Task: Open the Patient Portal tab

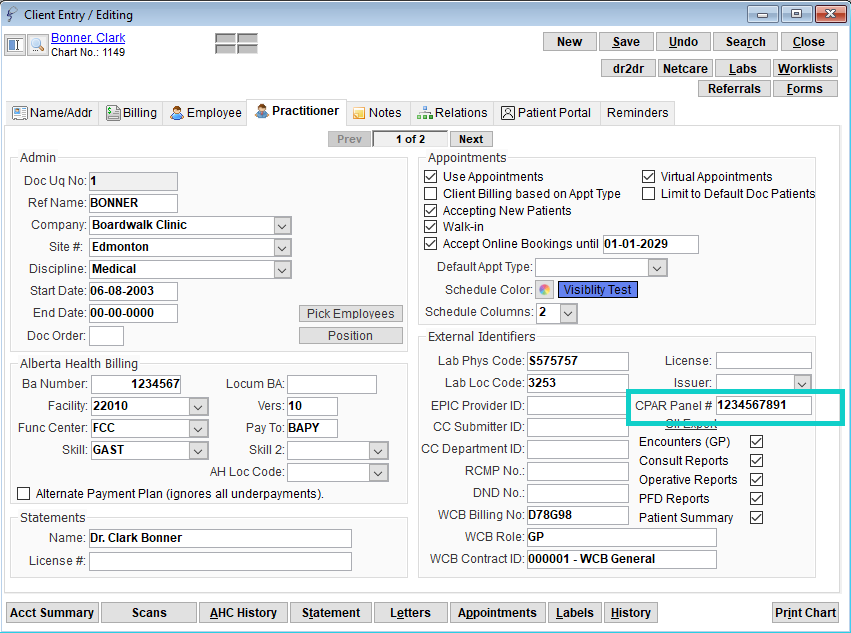Action: pos(546,113)
